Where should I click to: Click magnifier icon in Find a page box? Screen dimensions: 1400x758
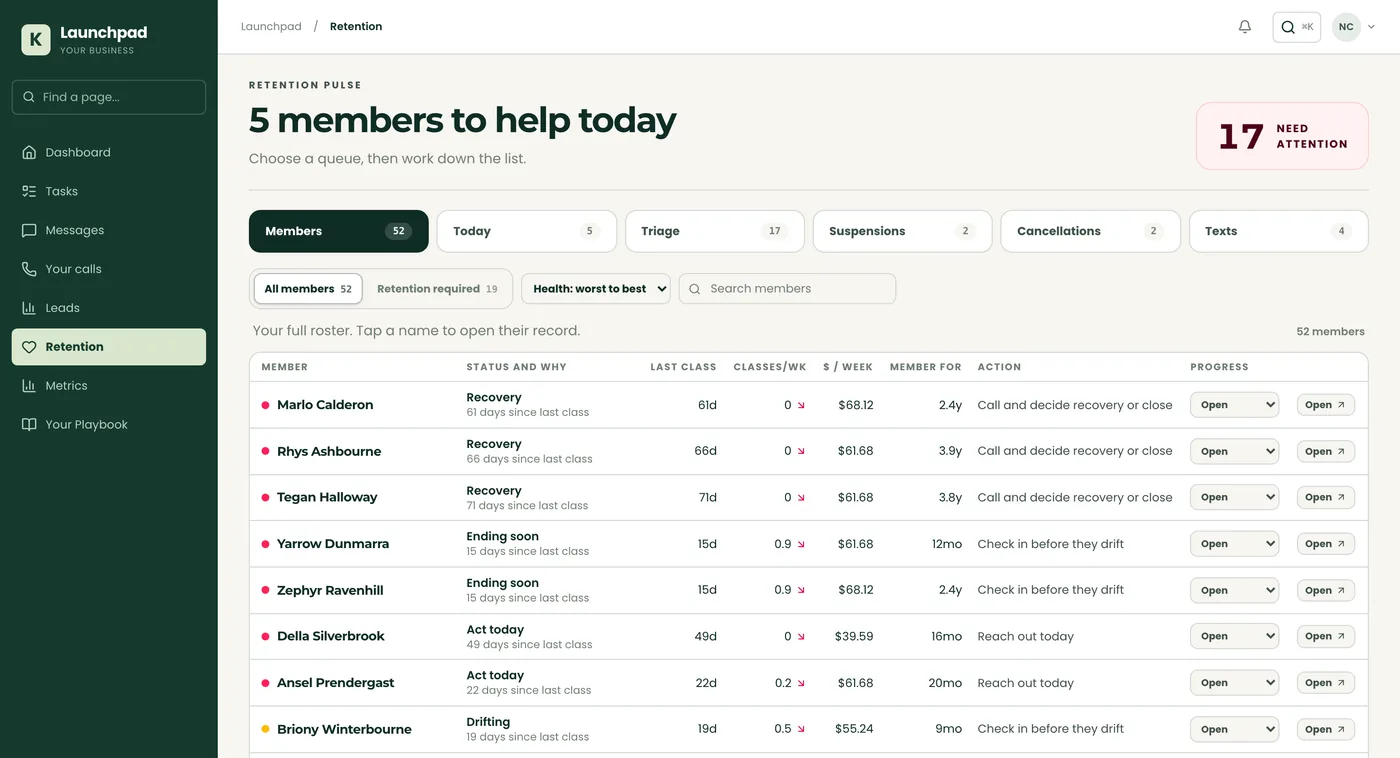[29, 97]
